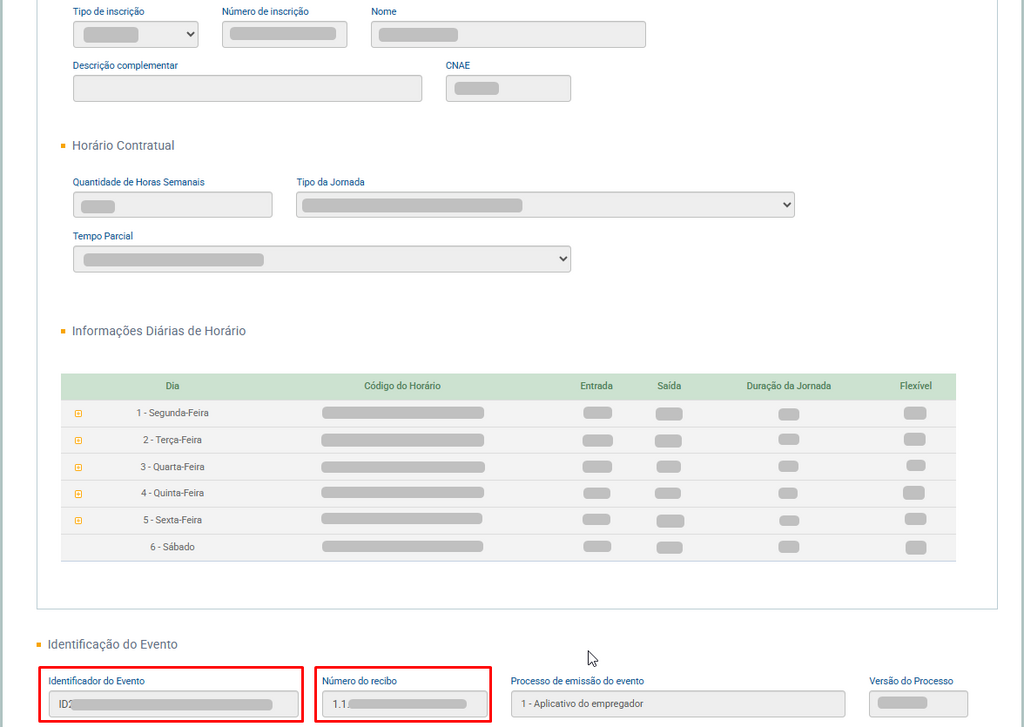Click the Quantidade de Horas Semanais field
This screenshot has width=1024, height=727.
click(x=172, y=205)
